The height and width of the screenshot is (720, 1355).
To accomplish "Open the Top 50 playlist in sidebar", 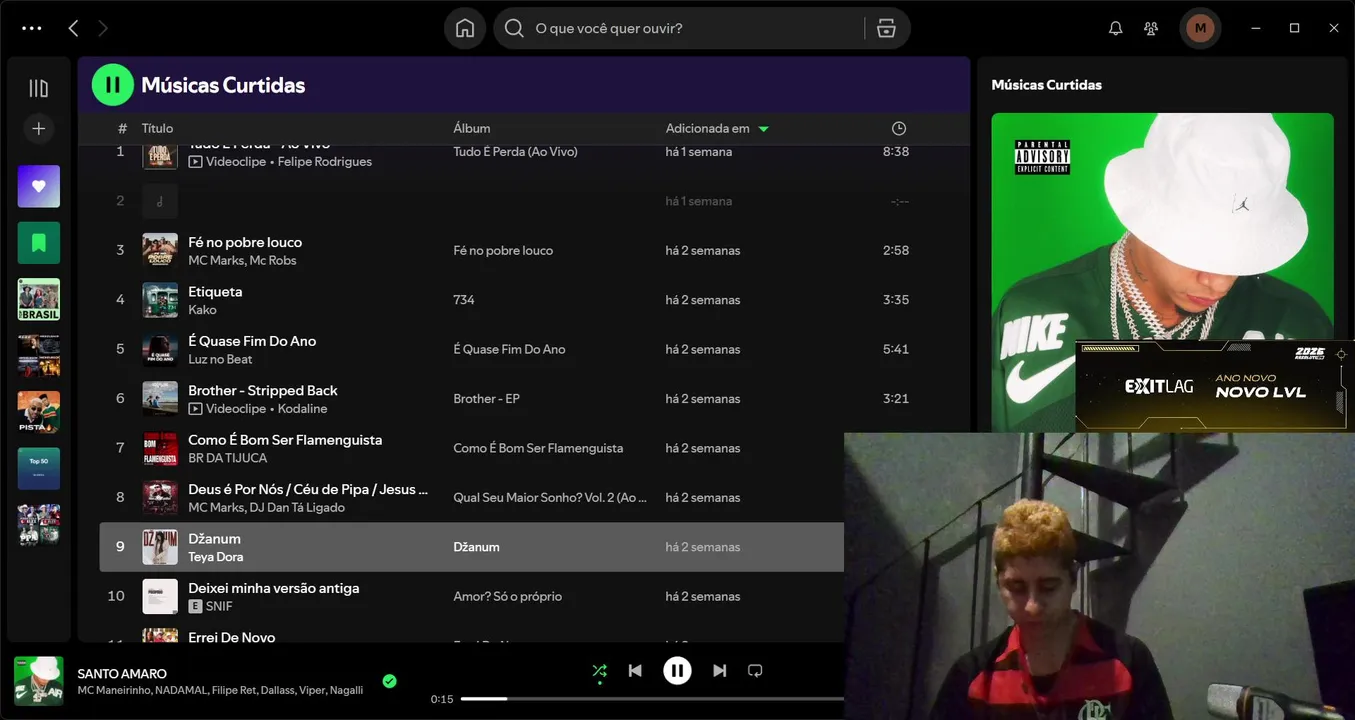I will 39,468.
